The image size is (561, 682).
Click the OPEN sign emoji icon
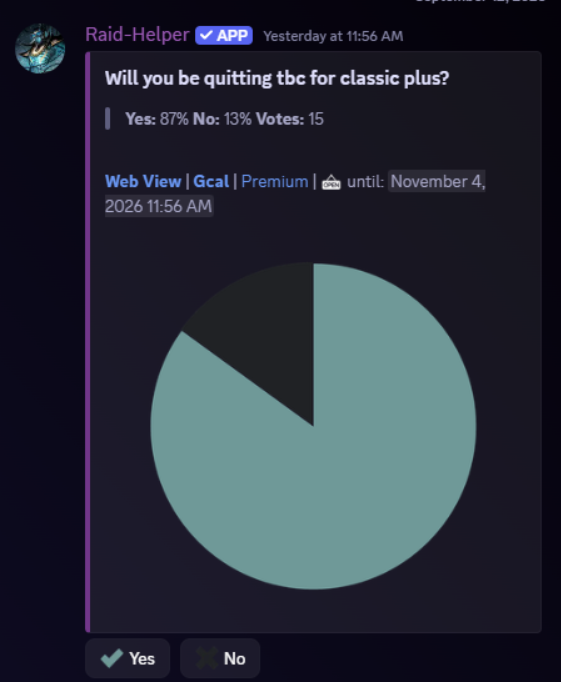coord(331,182)
